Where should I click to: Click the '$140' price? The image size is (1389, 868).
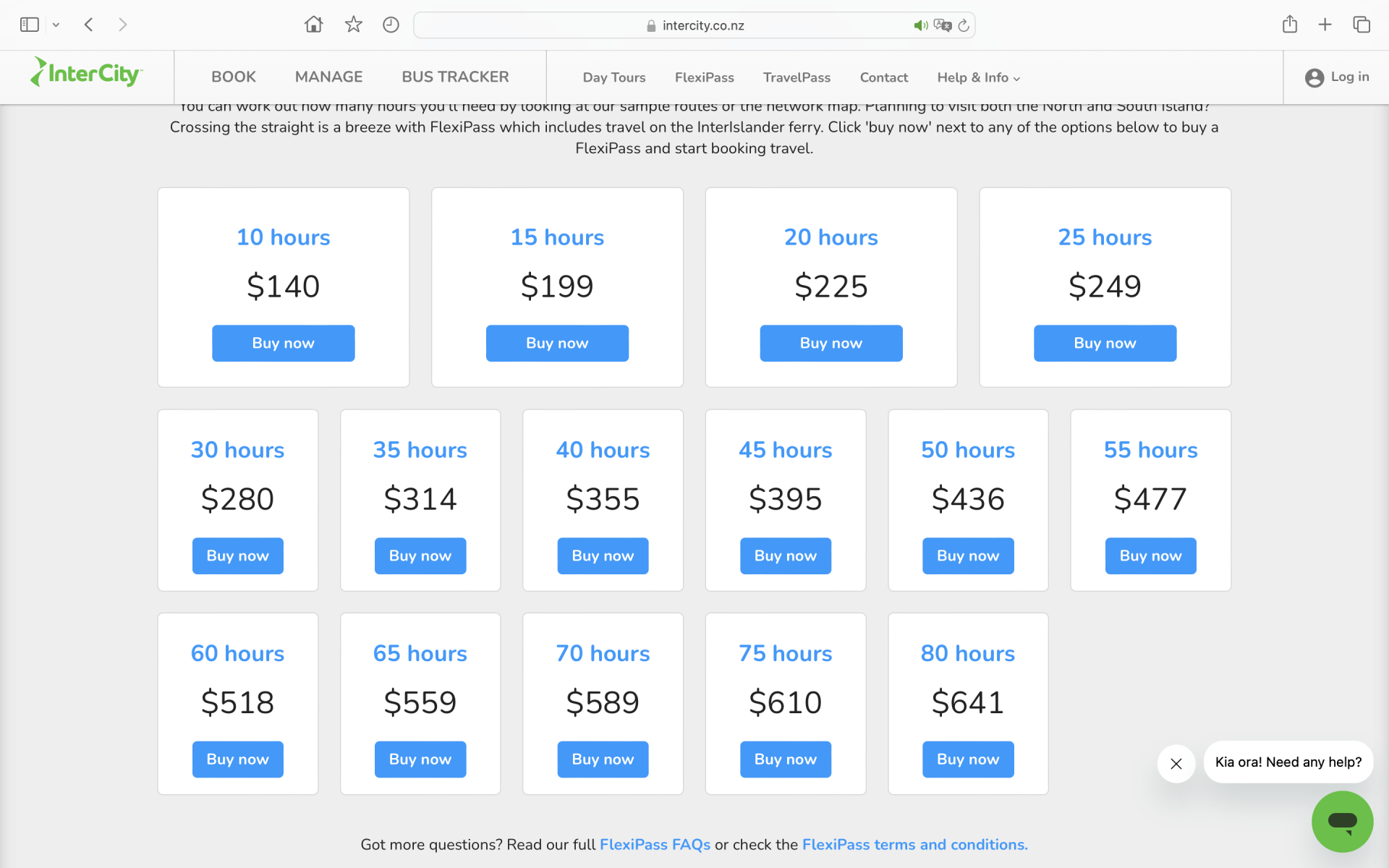point(284,286)
